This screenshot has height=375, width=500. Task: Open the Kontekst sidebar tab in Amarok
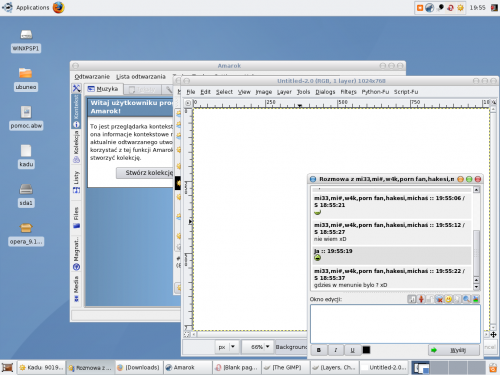(x=76, y=111)
